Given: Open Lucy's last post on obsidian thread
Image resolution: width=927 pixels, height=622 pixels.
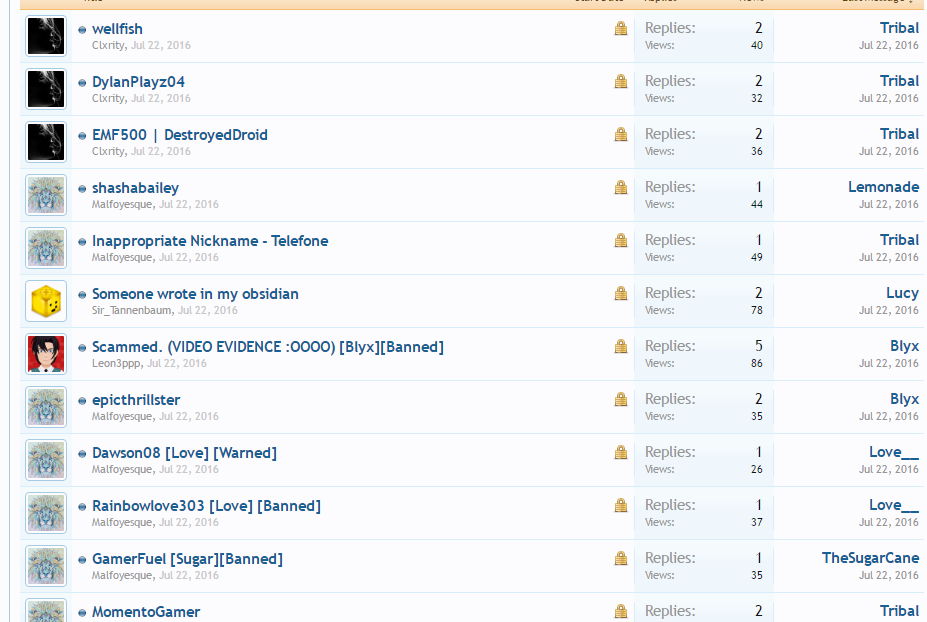Looking at the screenshot, I should [902, 293].
